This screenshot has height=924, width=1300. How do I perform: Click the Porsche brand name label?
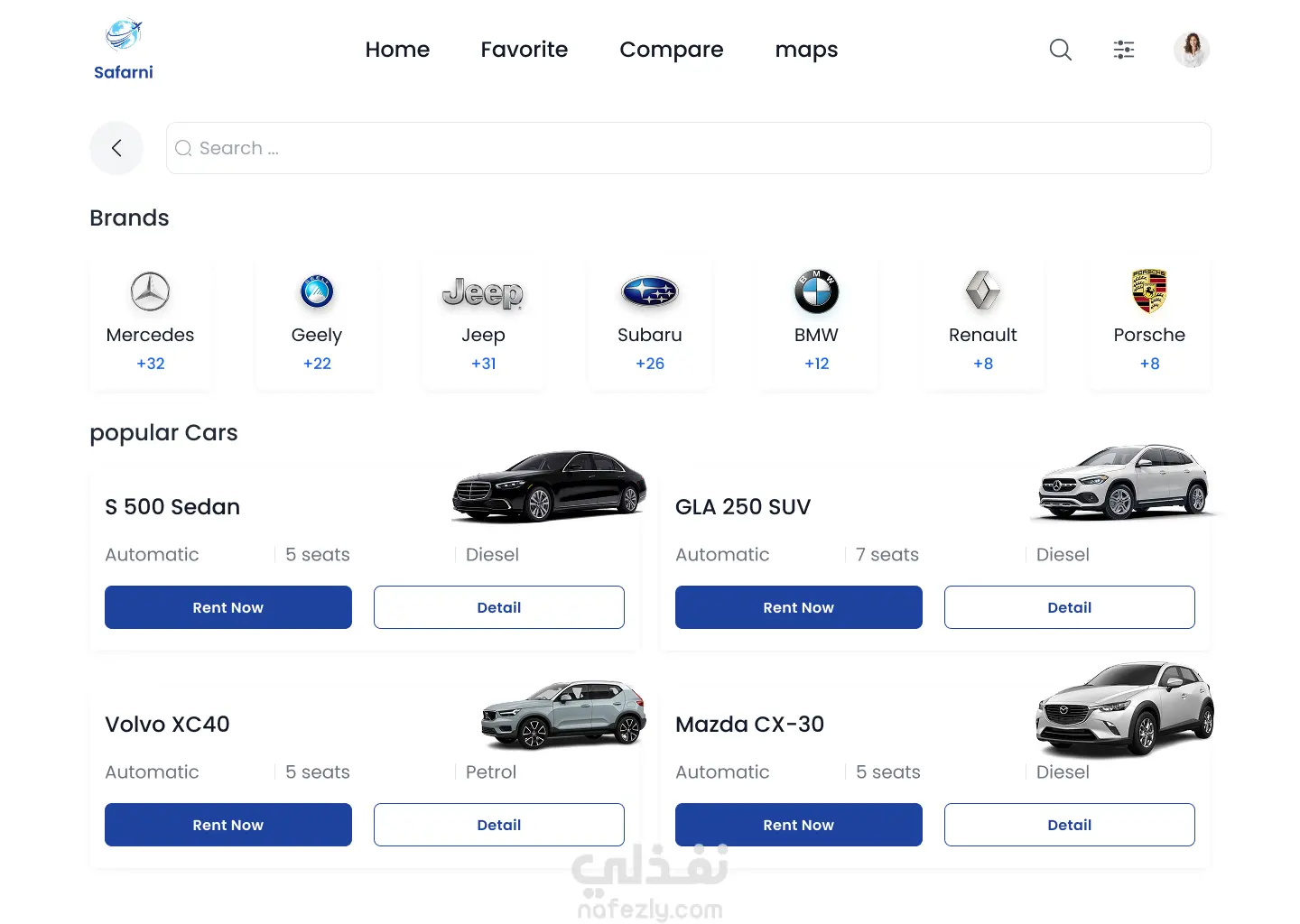[x=1149, y=335]
